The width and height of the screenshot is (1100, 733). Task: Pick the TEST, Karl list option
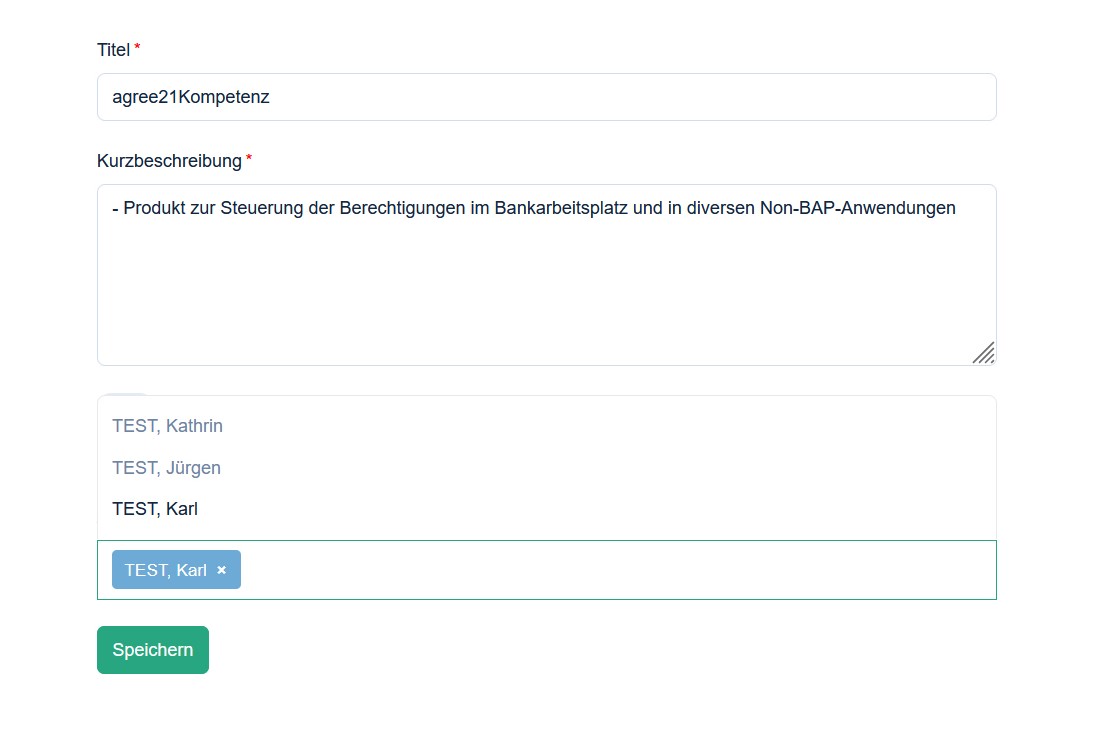[546, 509]
